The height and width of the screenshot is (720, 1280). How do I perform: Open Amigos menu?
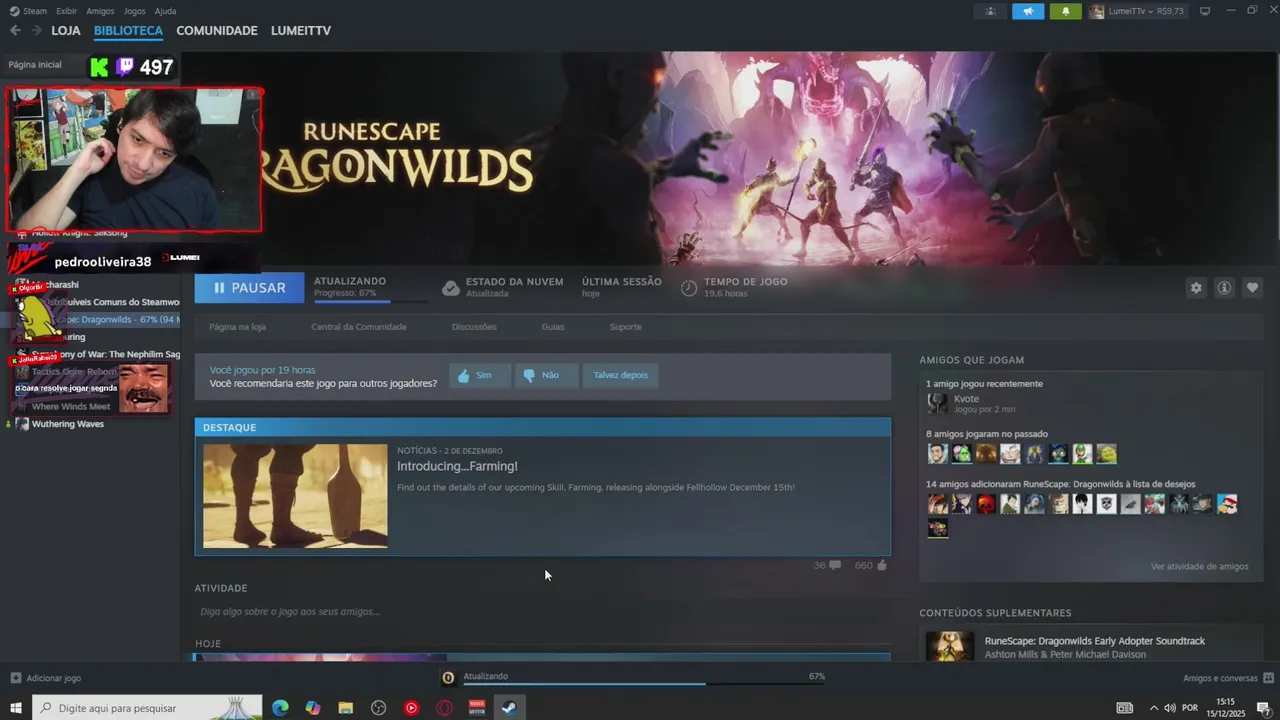pos(100,11)
